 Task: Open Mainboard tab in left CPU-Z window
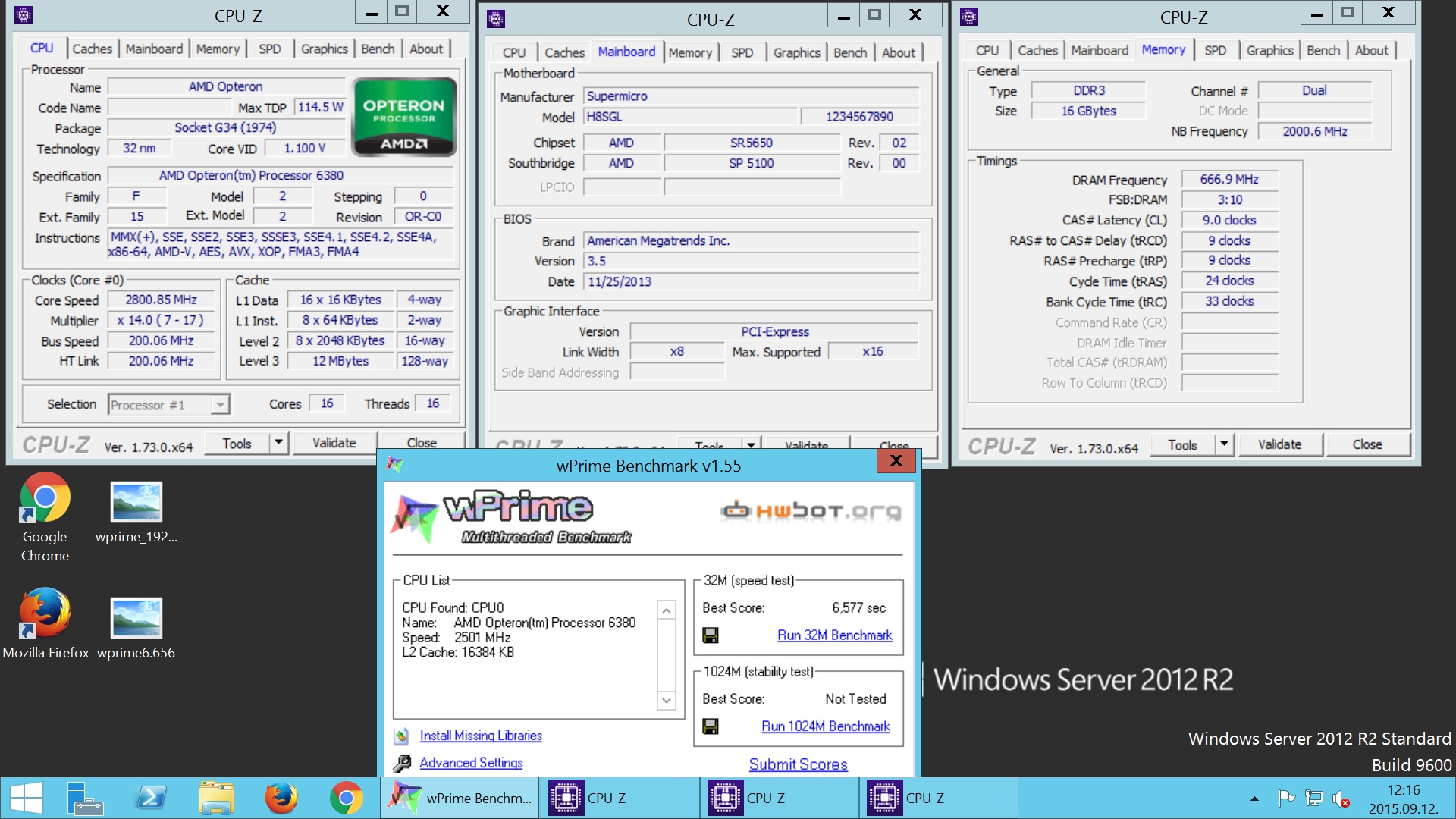pos(154,49)
